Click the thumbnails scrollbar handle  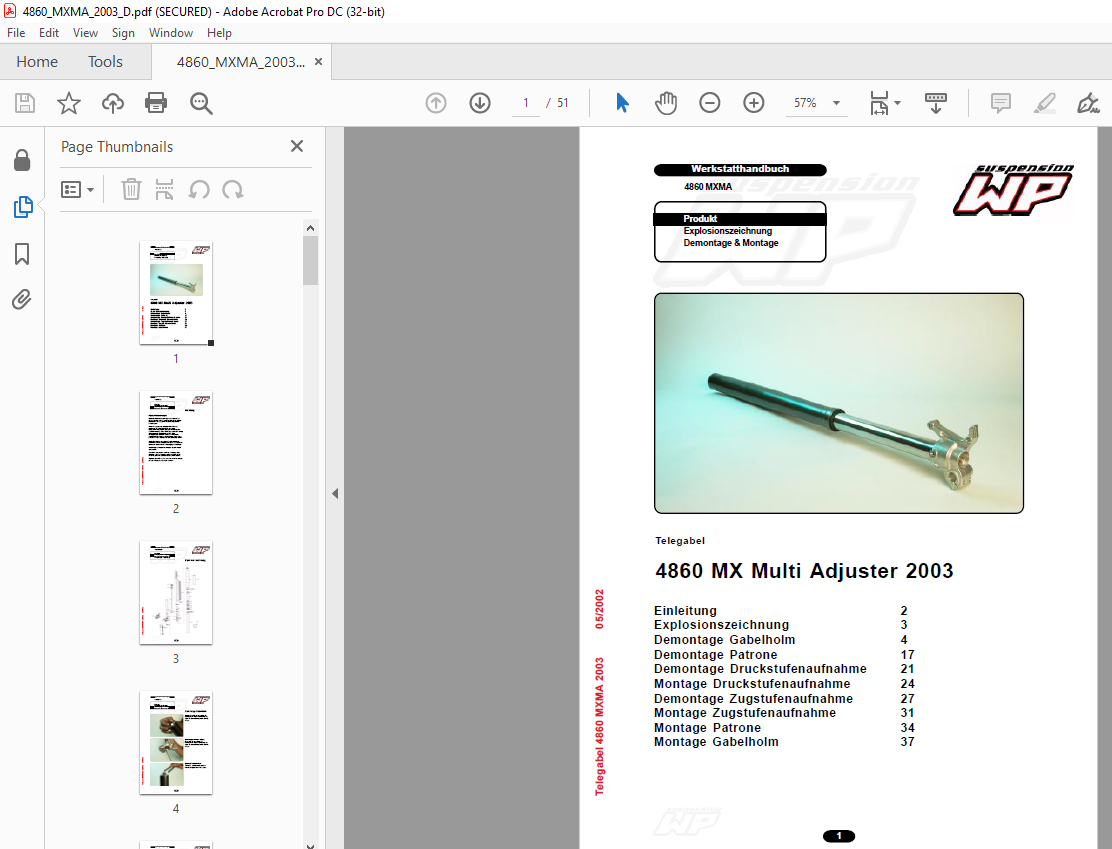tap(310, 260)
